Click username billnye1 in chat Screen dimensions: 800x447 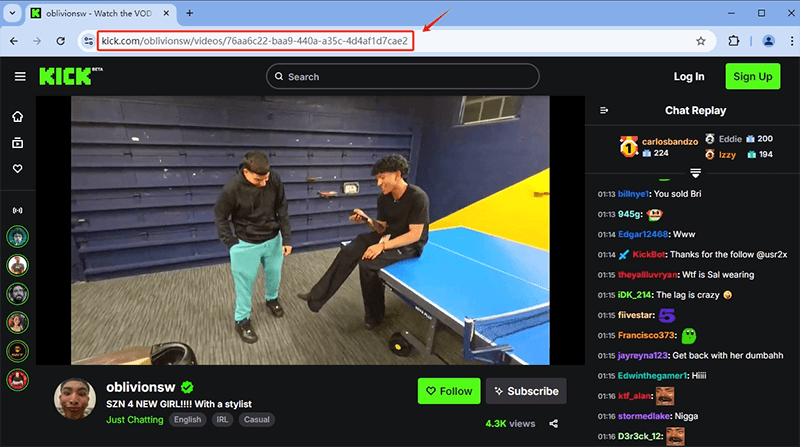tap(633, 194)
